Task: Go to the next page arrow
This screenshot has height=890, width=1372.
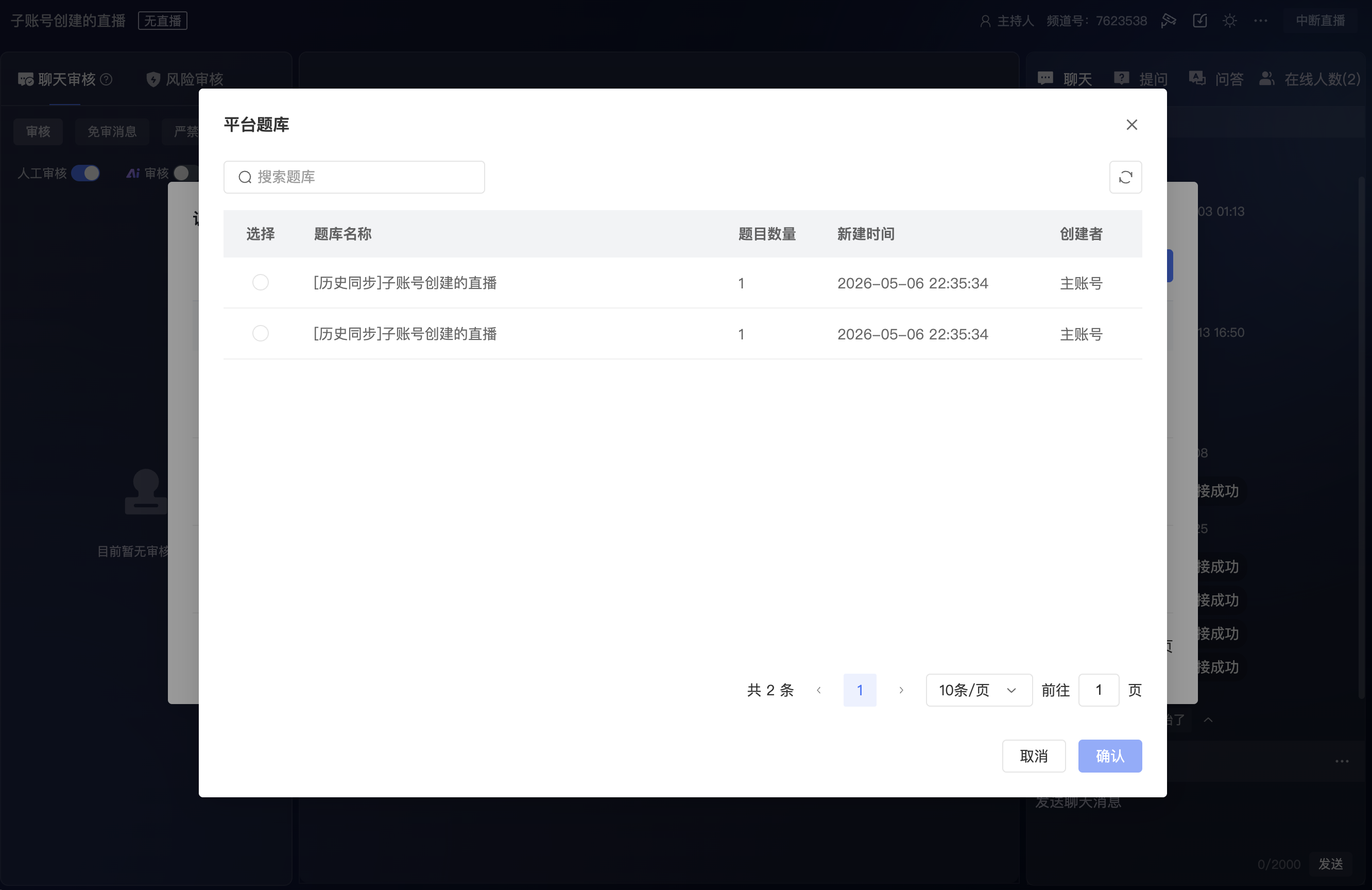Action: pyautogui.click(x=901, y=690)
